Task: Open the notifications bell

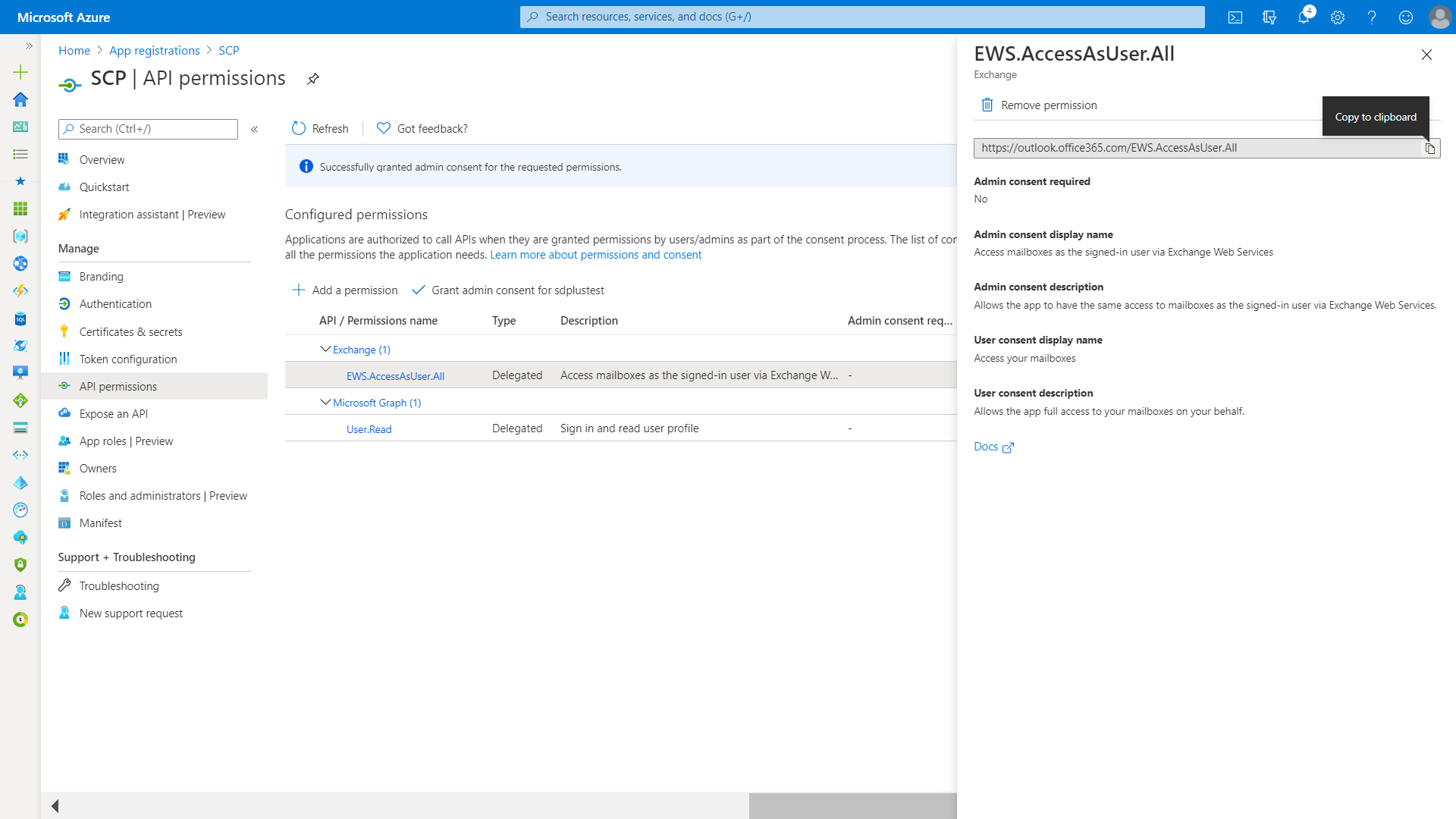Action: pyautogui.click(x=1303, y=17)
